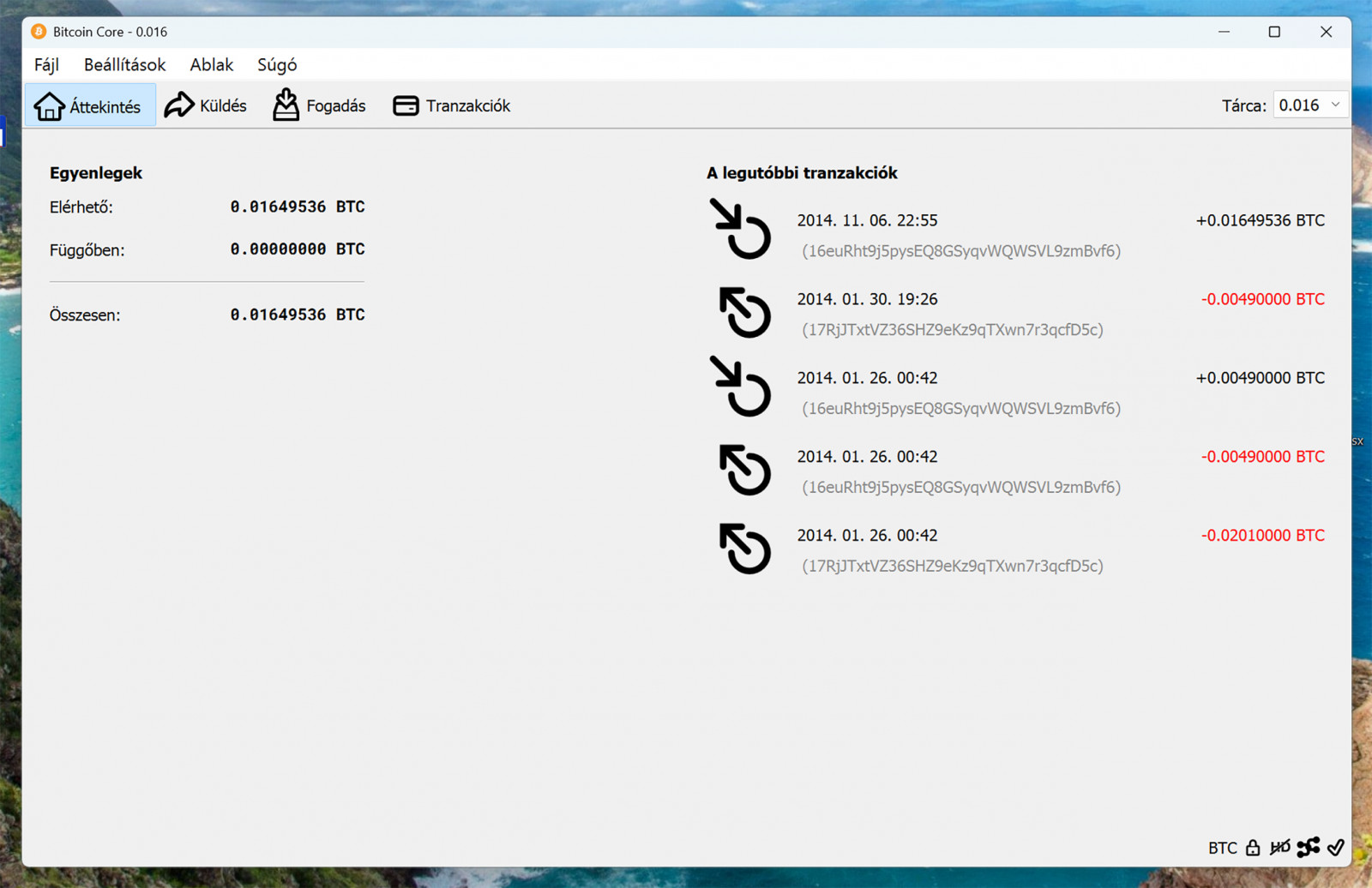Click the +0.01649536 BTC transaction amount
The height and width of the screenshot is (888, 1372).
coord(1260,220)
